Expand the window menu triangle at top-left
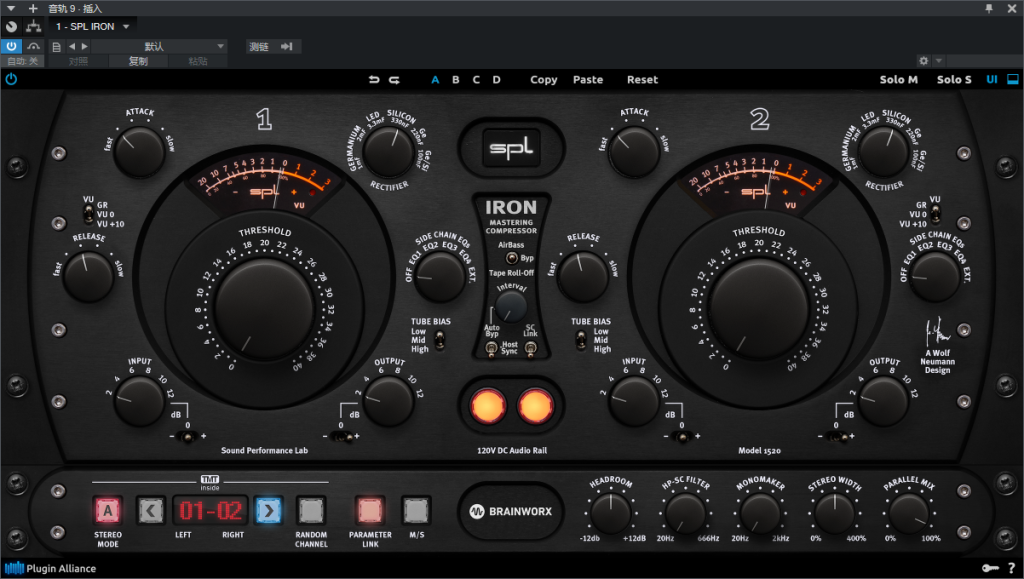The image size is (1024, 579). (11, 8)
